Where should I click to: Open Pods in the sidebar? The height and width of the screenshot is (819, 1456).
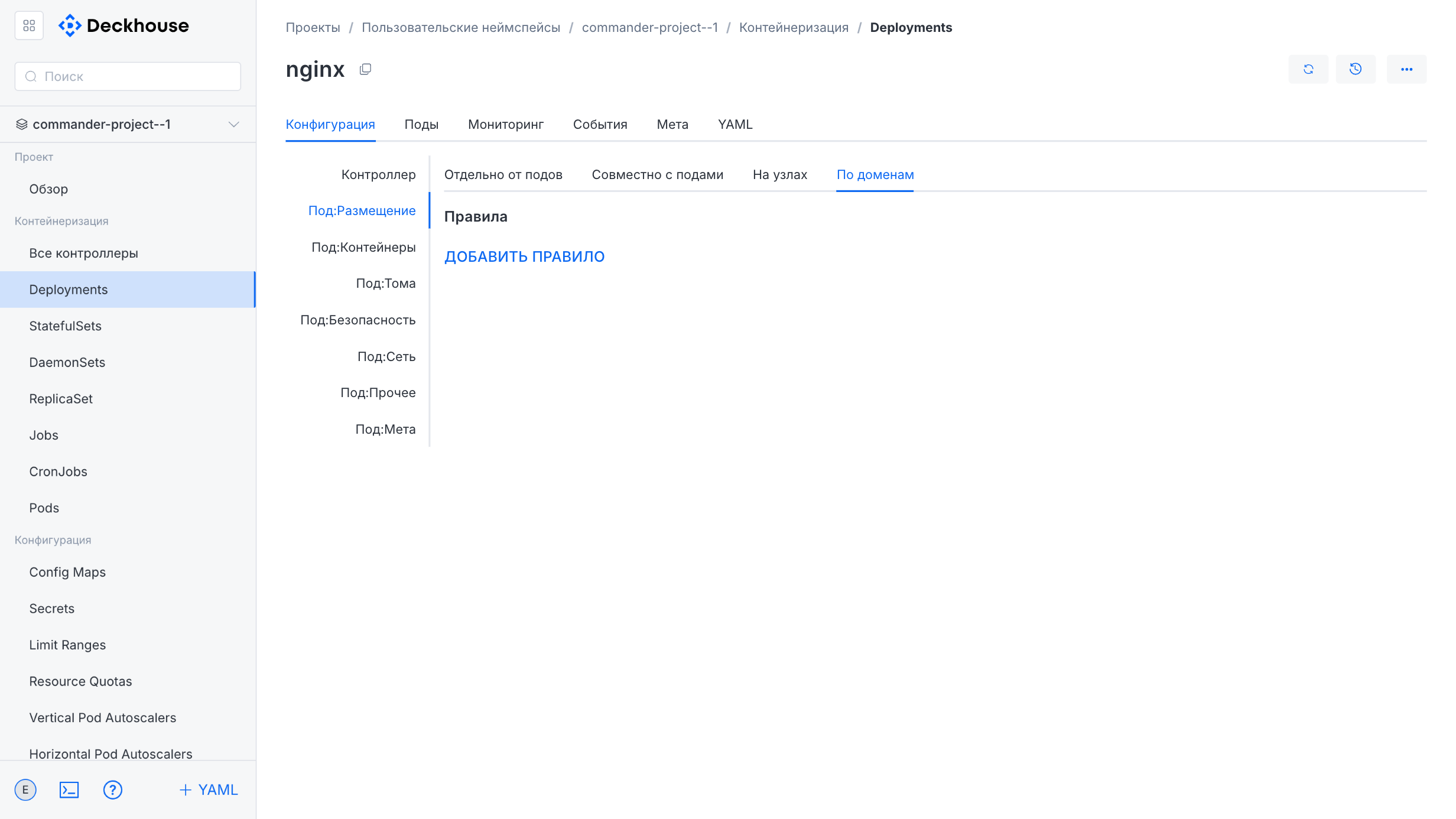click(x=128, y=508)
